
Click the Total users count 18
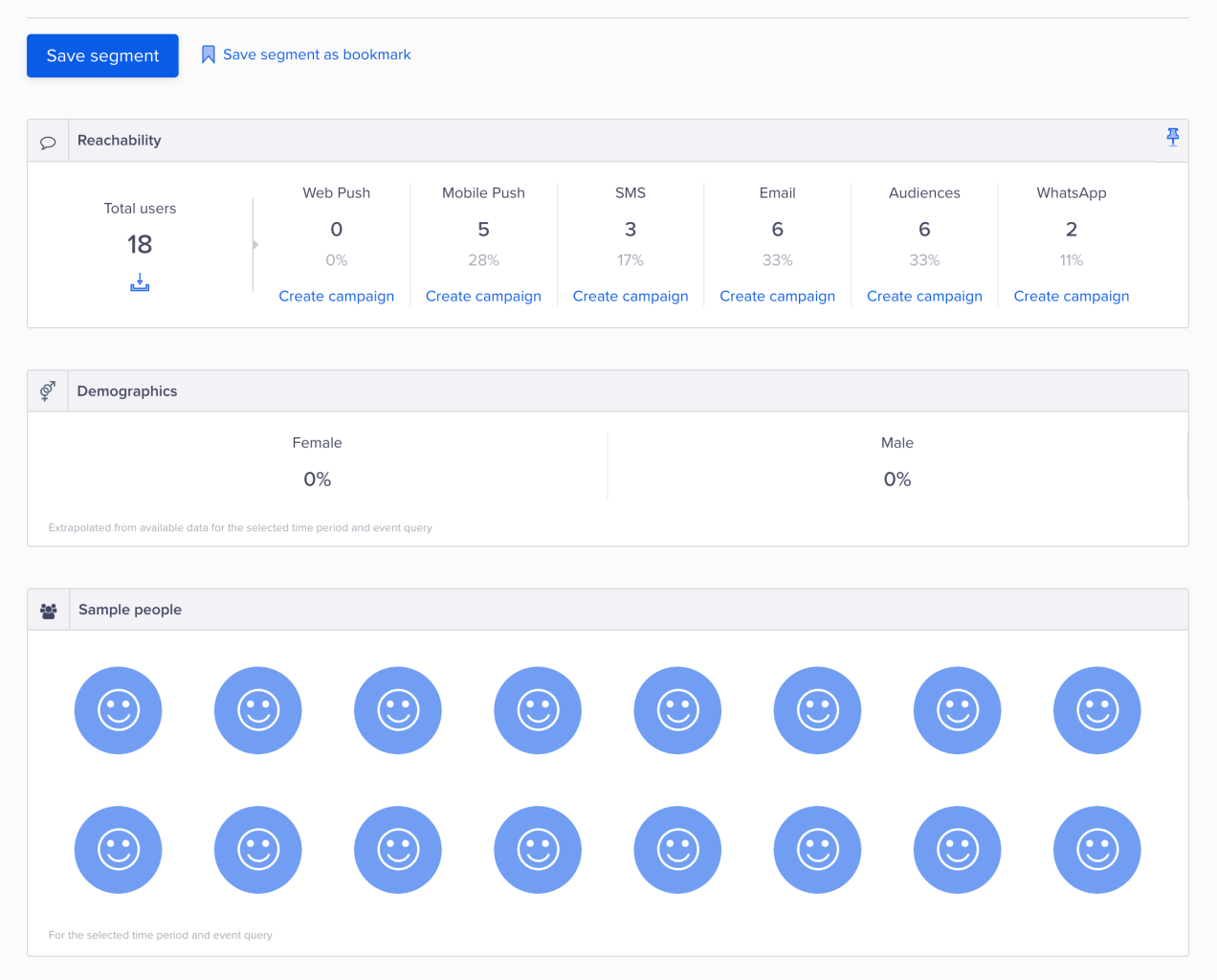(x=140, y=245)
